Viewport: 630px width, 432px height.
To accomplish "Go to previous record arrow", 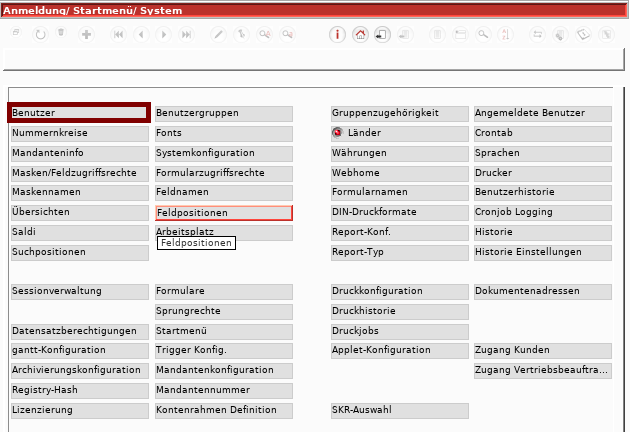I will point(141,35).
